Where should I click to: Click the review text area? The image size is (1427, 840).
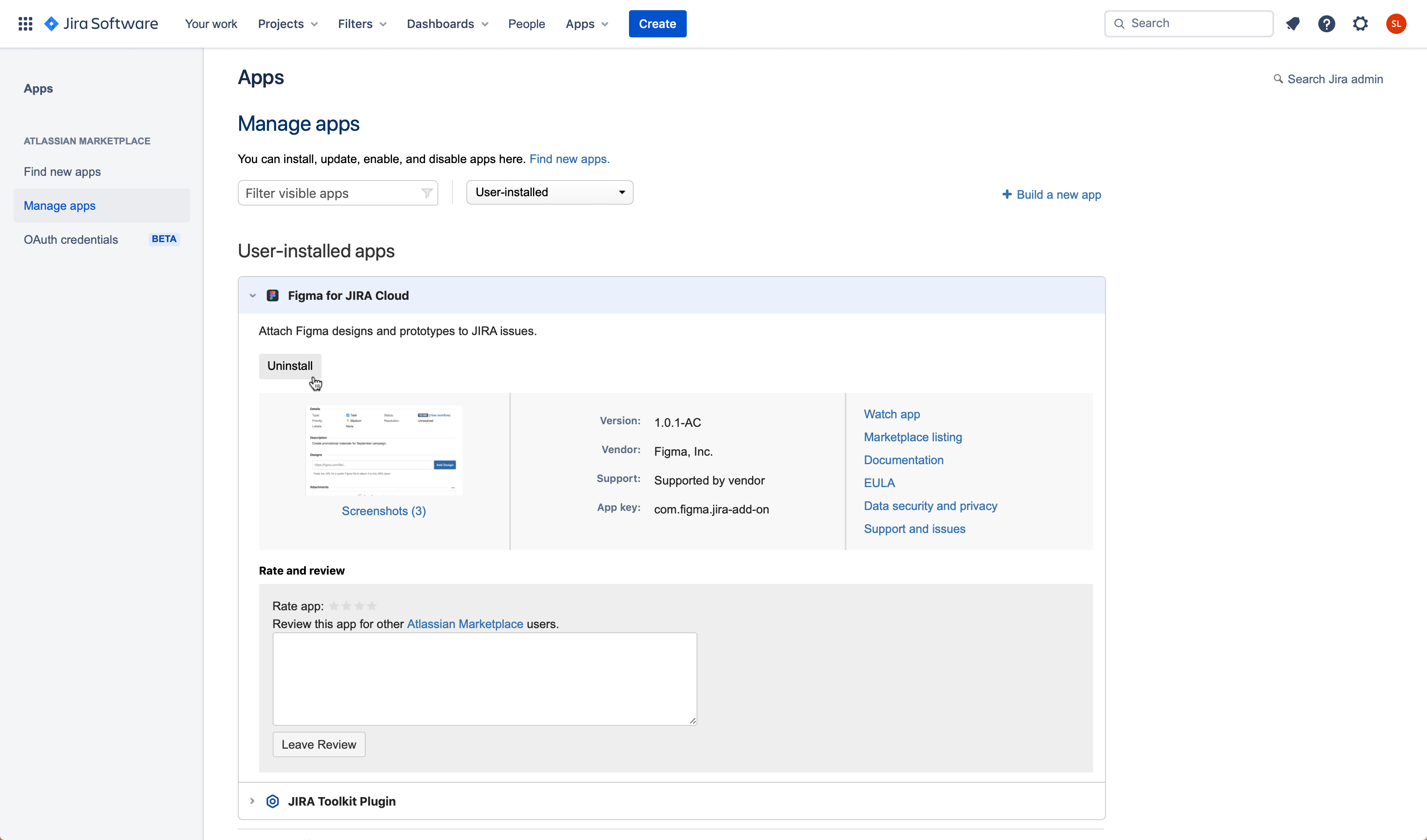pyautogui.click(x=485, y=679)
